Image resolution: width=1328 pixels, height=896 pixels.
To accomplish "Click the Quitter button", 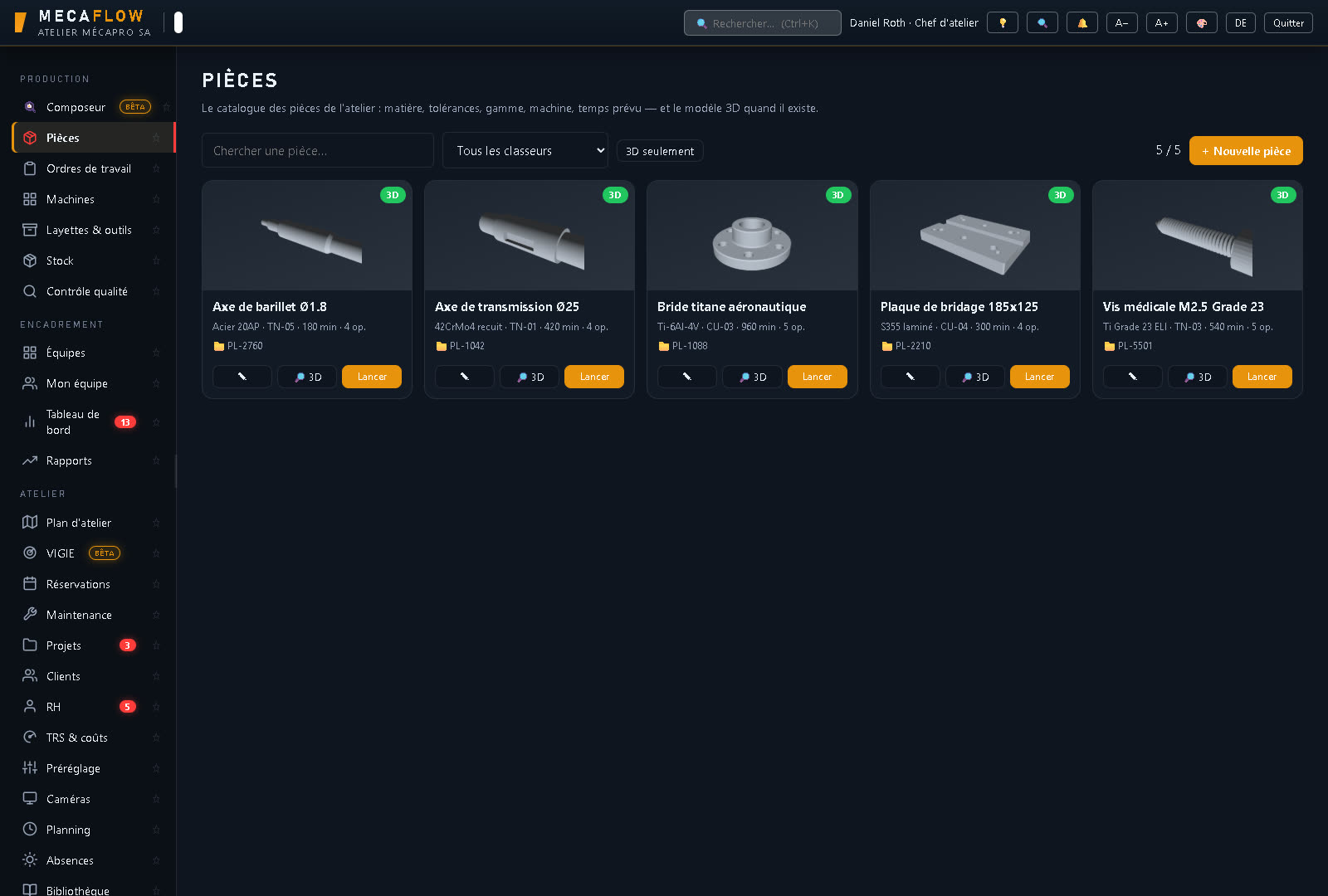I will (1288, 23).
